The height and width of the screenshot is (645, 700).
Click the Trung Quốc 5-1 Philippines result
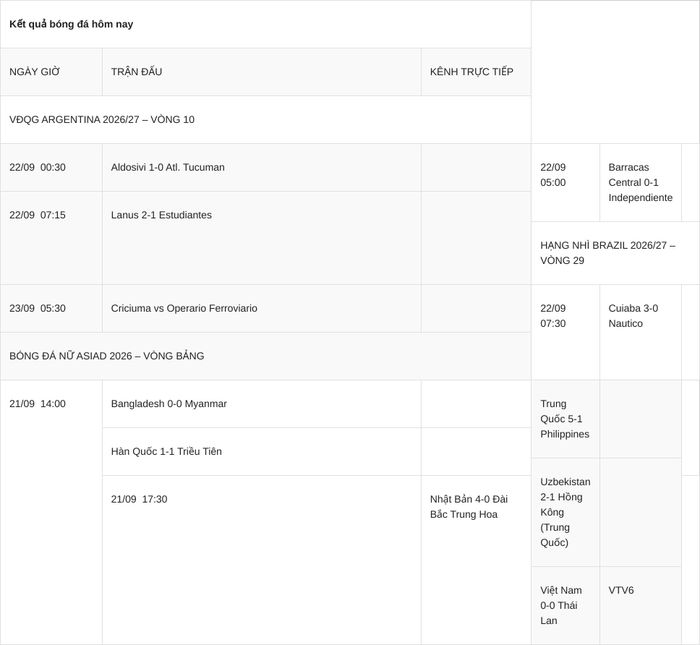click(565, 419)
